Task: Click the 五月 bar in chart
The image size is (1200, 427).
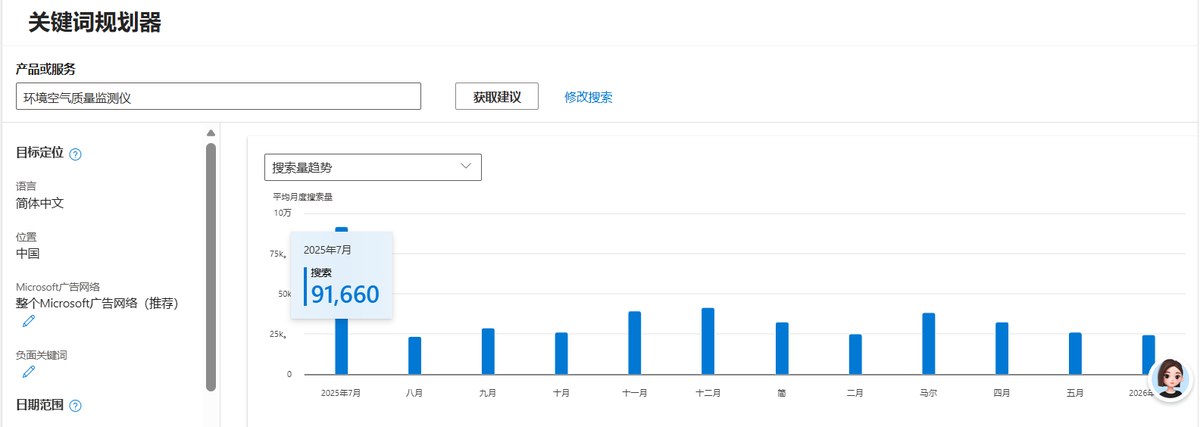Action: point(1075,353)
